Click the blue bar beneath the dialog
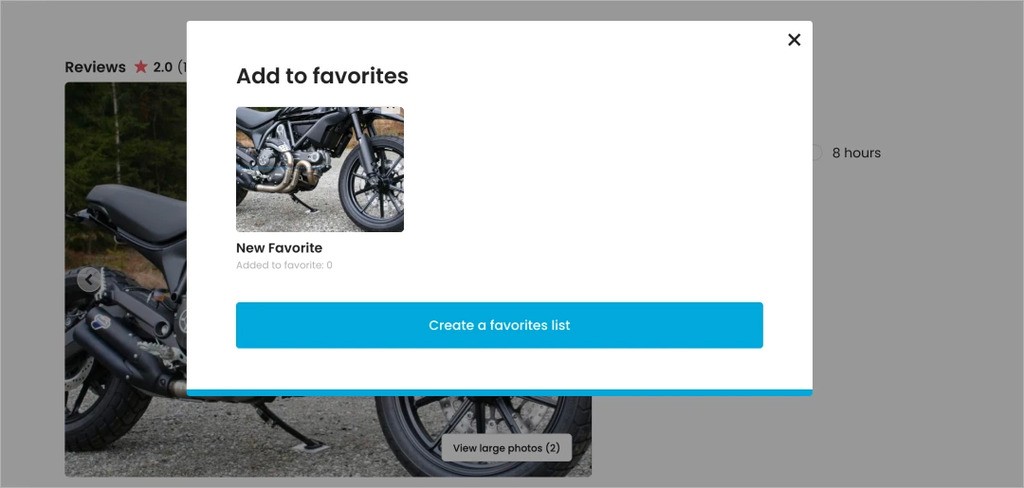 tap(499, 392)
